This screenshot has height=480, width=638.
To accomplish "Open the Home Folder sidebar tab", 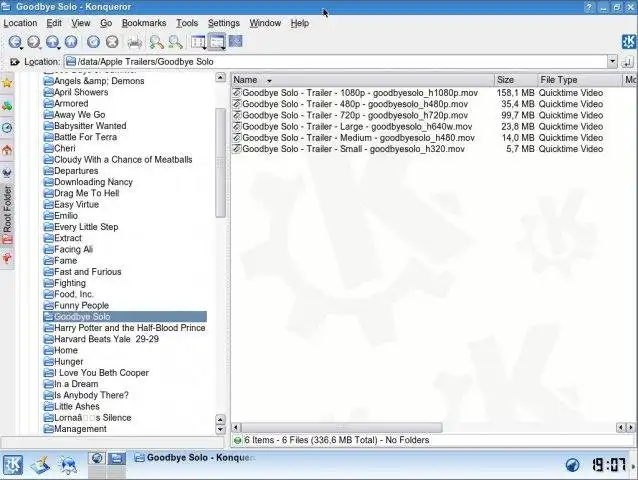I will 7,150.
